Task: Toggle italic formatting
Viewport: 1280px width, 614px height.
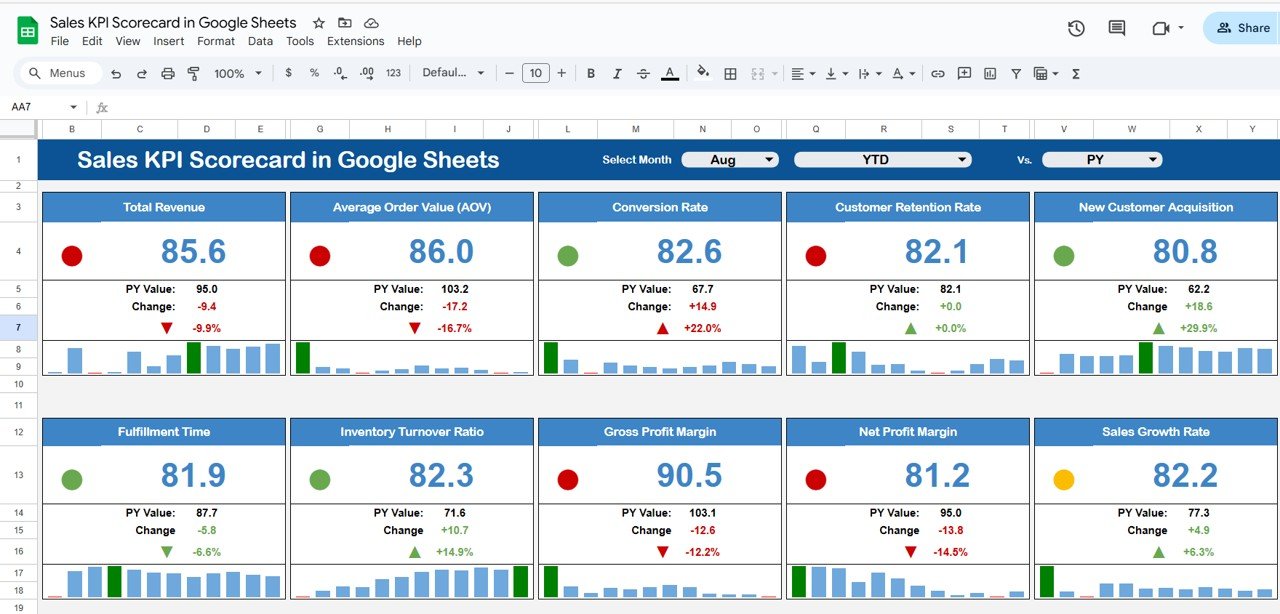Action: pos(617,73)
